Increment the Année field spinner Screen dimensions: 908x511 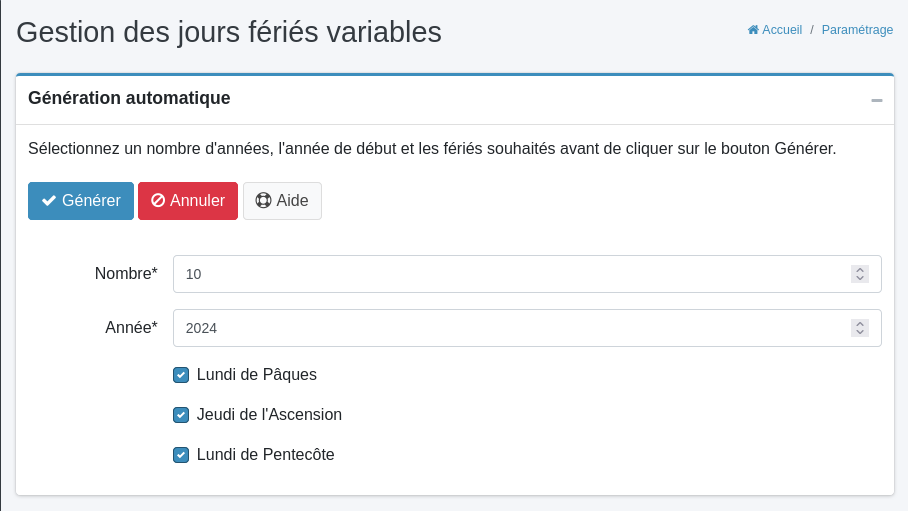[860, 324]
